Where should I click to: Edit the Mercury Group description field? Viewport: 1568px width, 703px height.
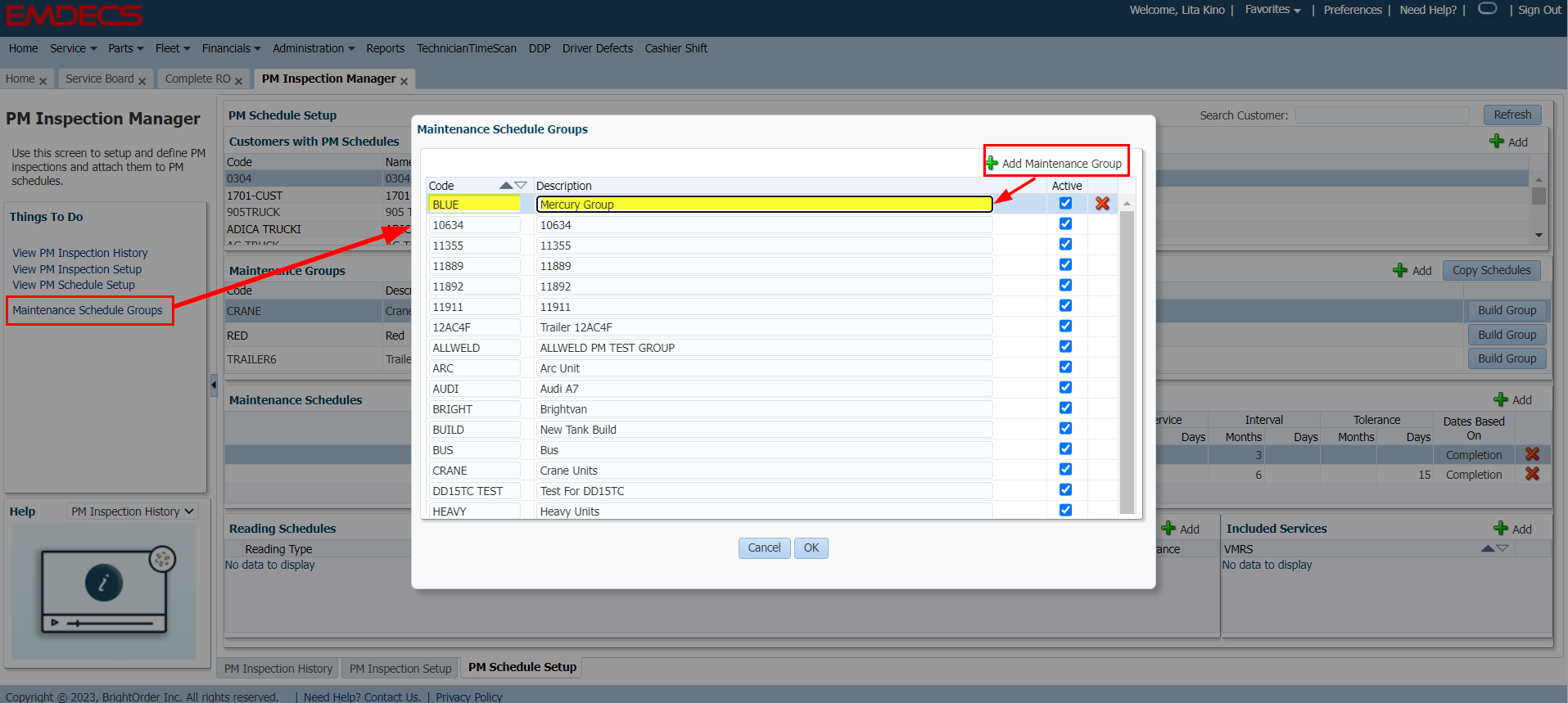point(764,204)
